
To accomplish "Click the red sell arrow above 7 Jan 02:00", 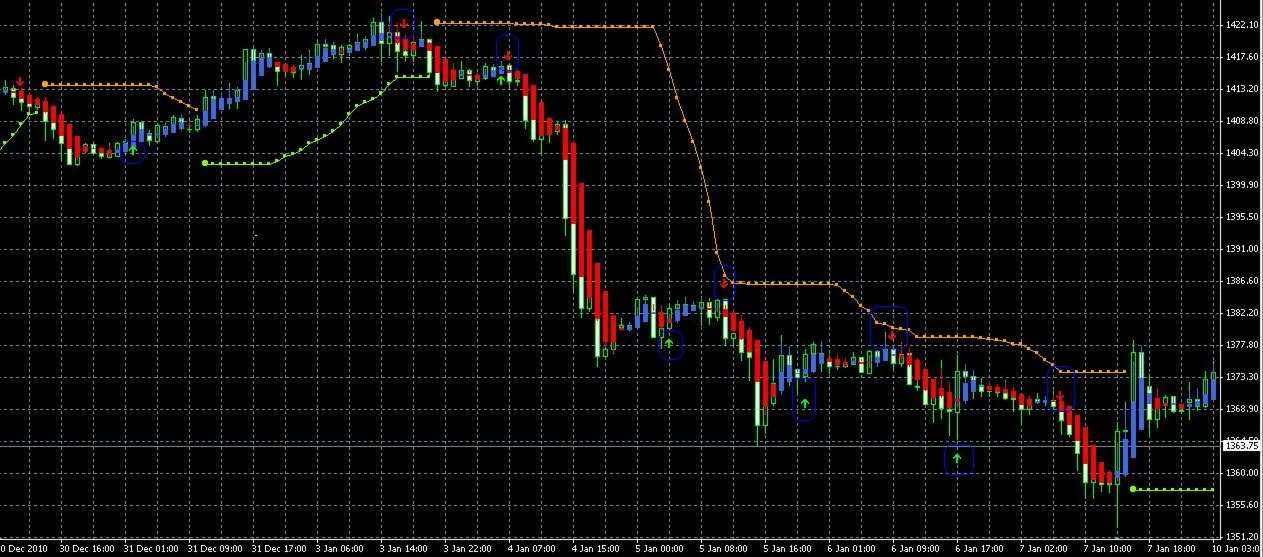I will click(1061, 399).
